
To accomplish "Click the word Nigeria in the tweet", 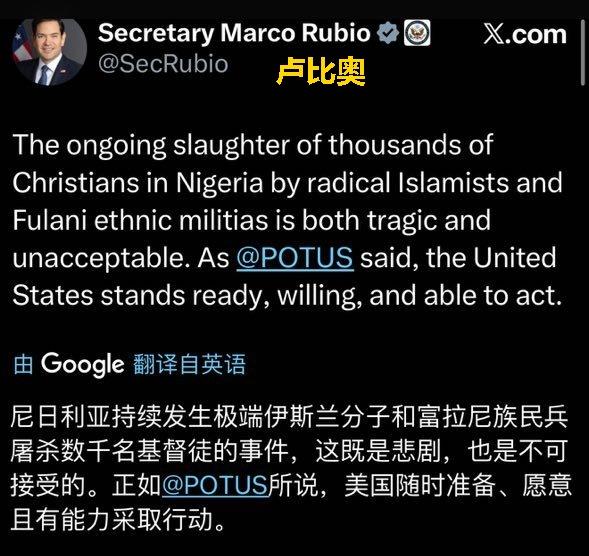I will click(220, 183).
